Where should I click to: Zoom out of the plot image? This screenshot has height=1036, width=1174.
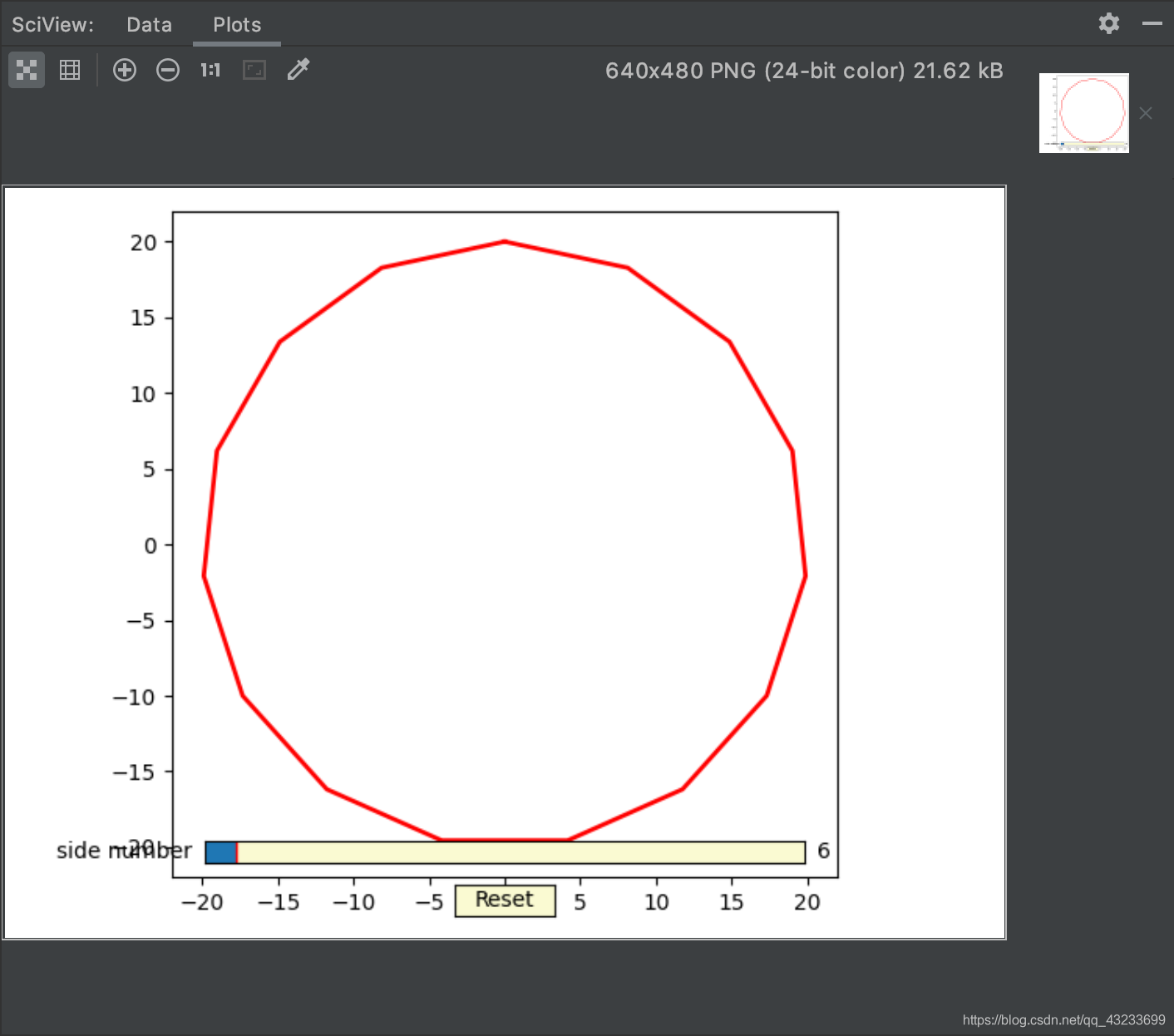coord(168,70)
